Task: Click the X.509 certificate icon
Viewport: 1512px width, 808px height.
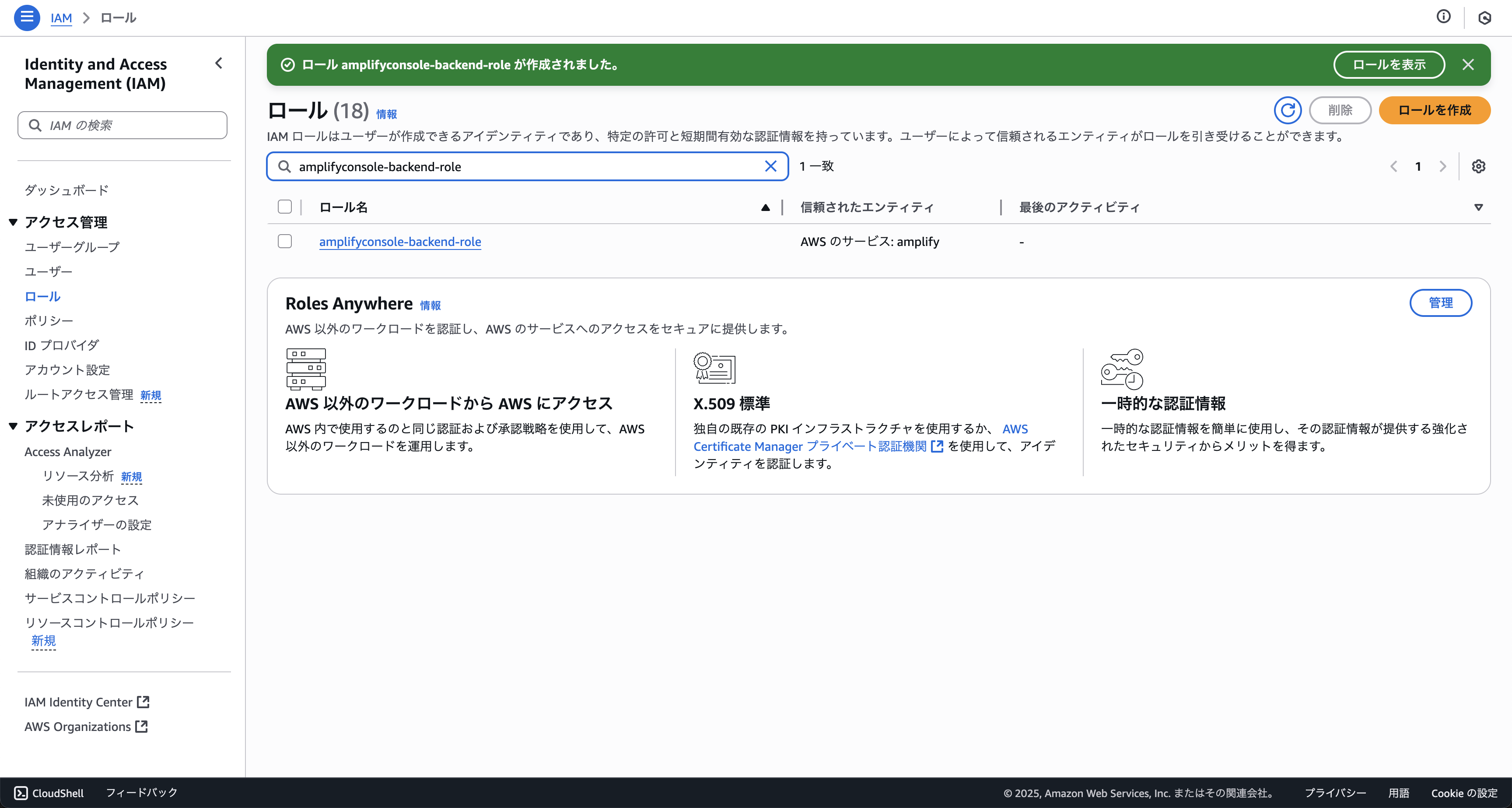Action: [714, 368]
